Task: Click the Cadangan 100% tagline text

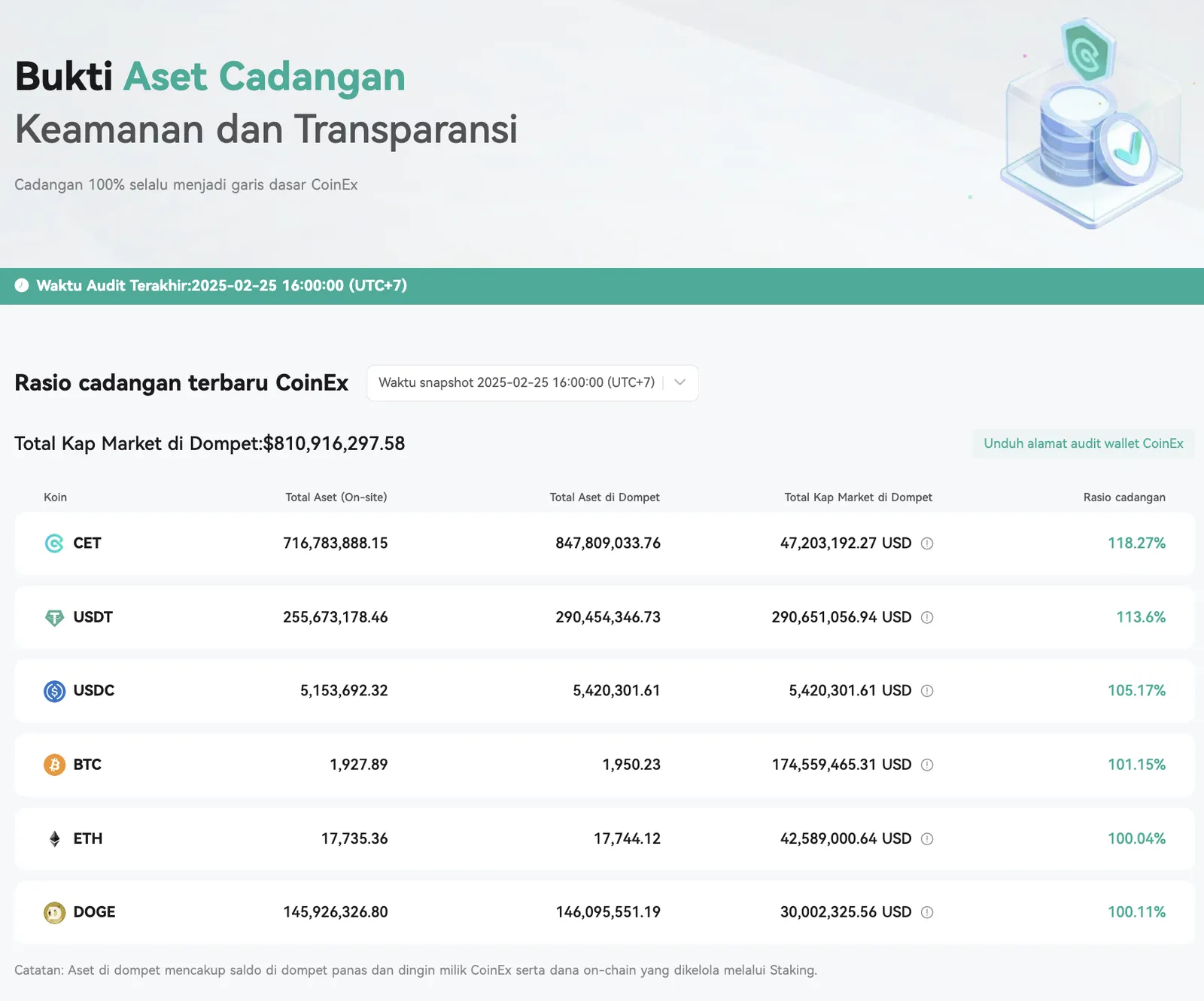Action: [x=186, y=184]
